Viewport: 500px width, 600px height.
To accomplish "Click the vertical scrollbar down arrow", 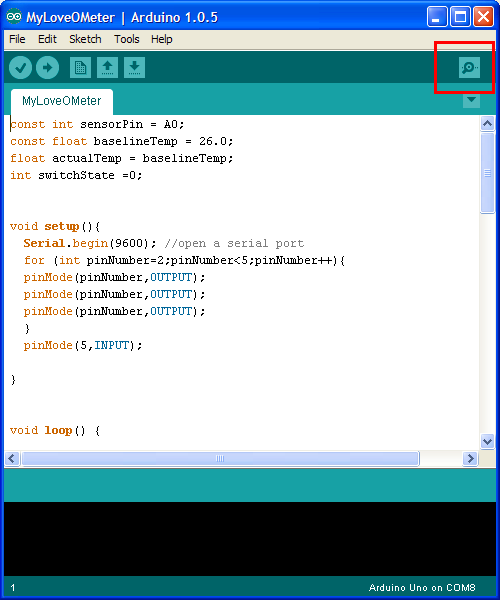I will (x=487, y=441).
